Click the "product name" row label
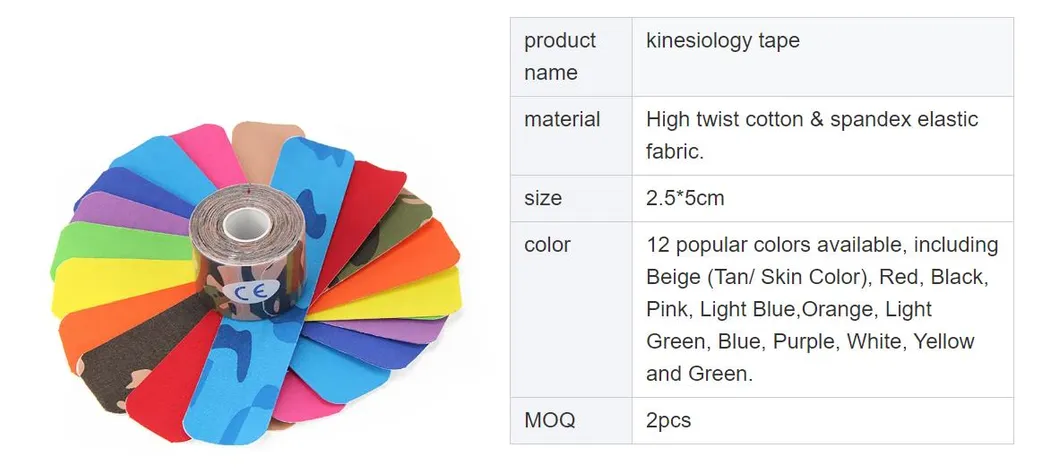 tap(559, 56)
